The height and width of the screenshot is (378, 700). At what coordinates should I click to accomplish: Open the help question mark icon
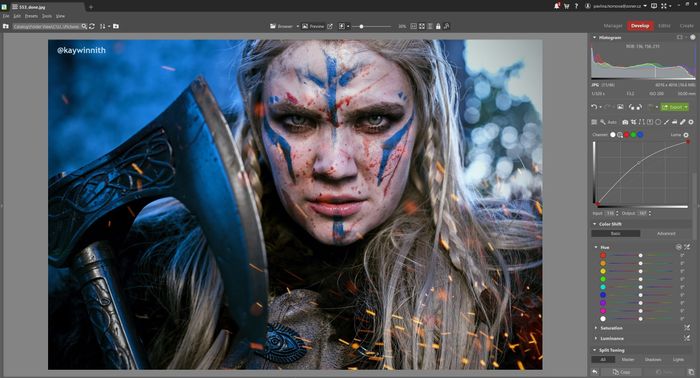click(576, 6)
